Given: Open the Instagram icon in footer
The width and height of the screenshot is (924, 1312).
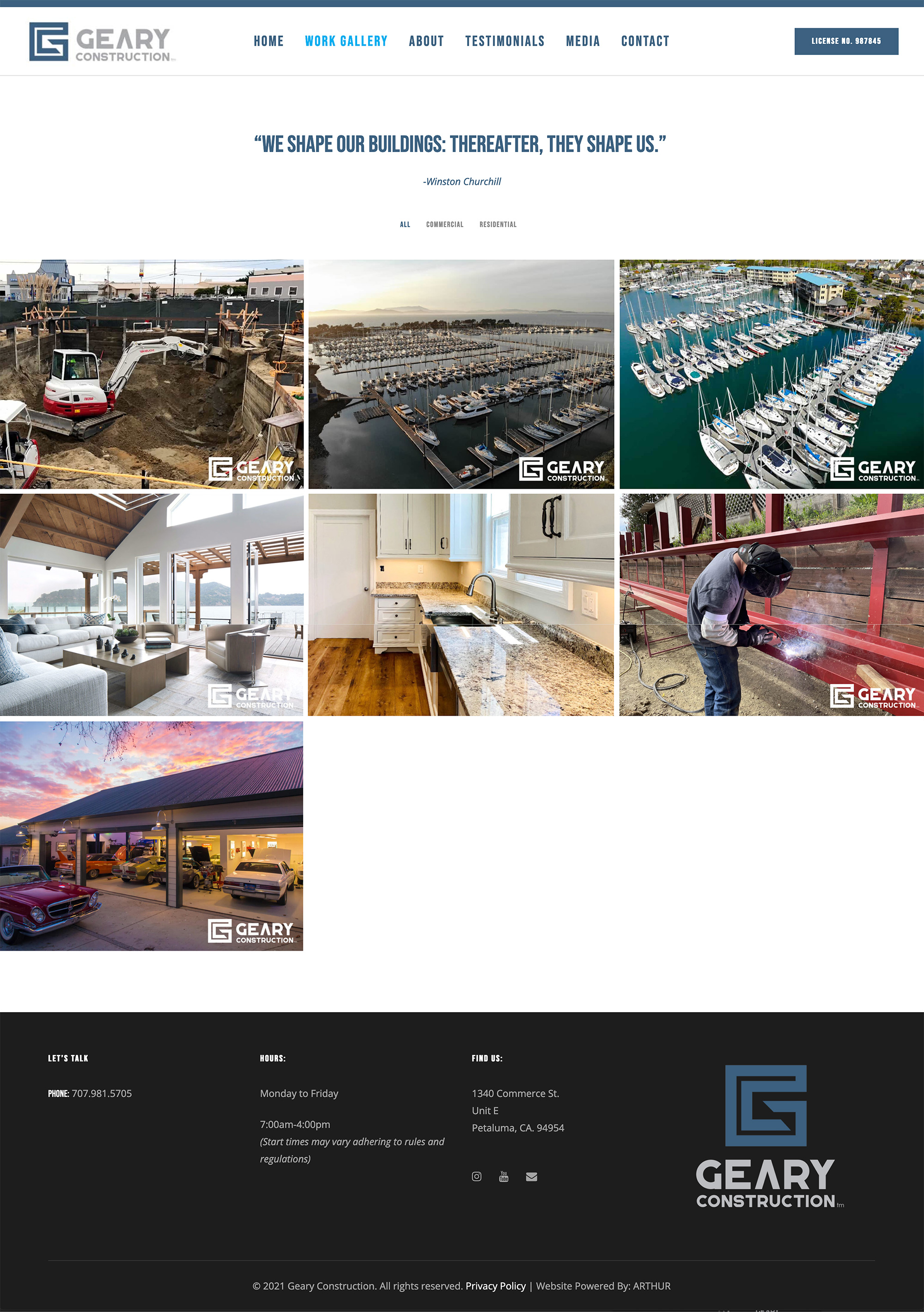Looking at the screenshot, I should pos(477,1176).
